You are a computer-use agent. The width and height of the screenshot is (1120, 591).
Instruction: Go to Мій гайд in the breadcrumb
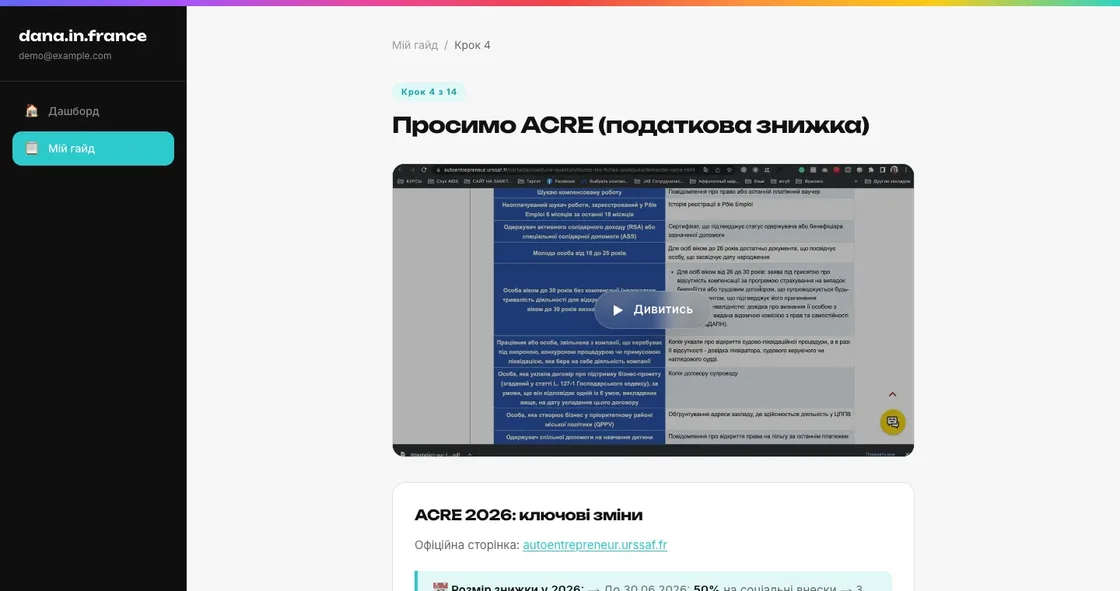tap(414, 45)
